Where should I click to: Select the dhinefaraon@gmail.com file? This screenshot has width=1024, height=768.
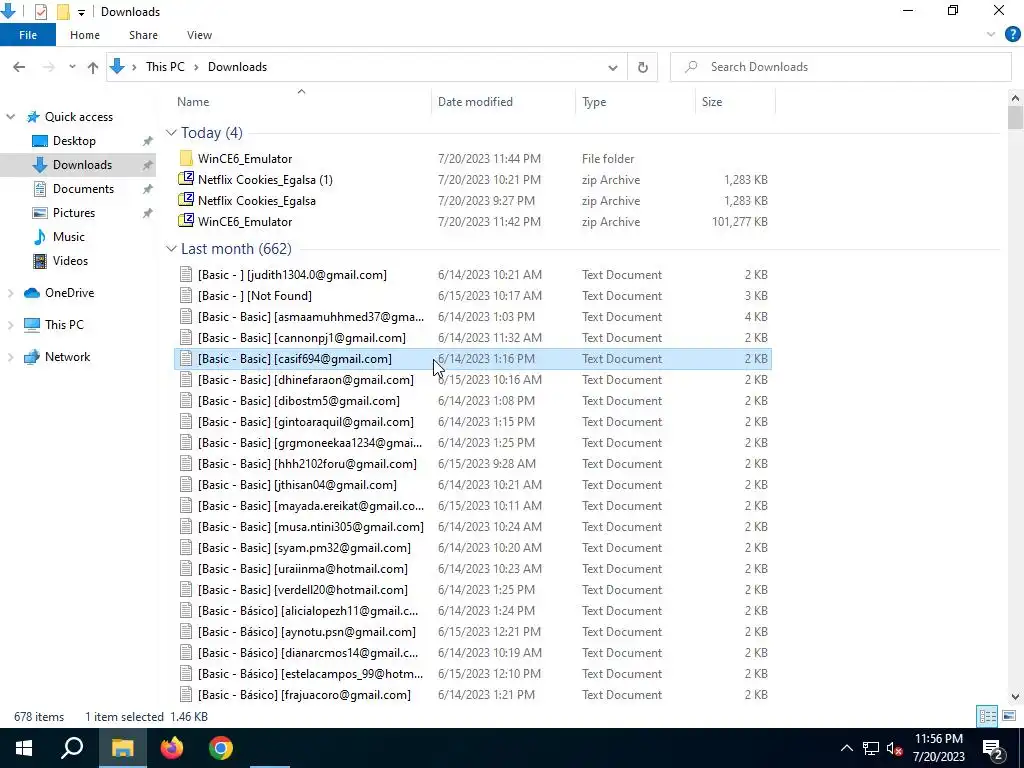point(473,379)
